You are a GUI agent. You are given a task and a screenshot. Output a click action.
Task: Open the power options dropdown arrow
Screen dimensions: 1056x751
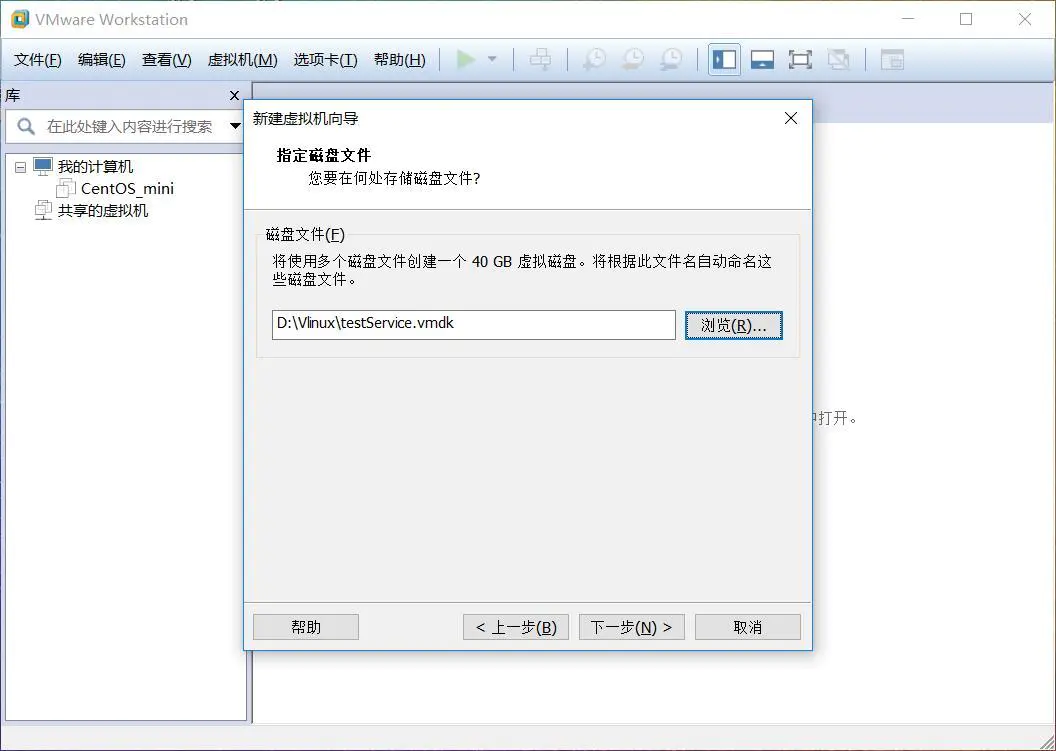point(492,59)
